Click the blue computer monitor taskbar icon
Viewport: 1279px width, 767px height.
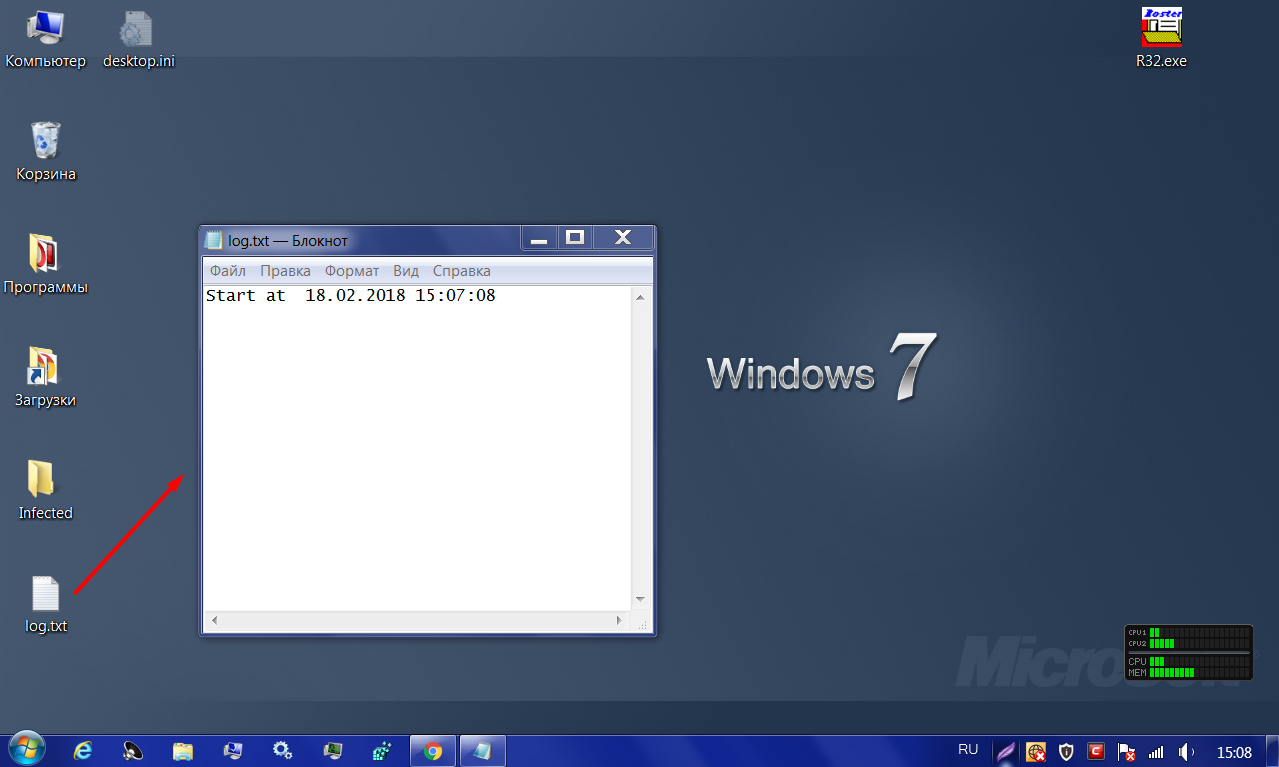(x=233, y=751)
